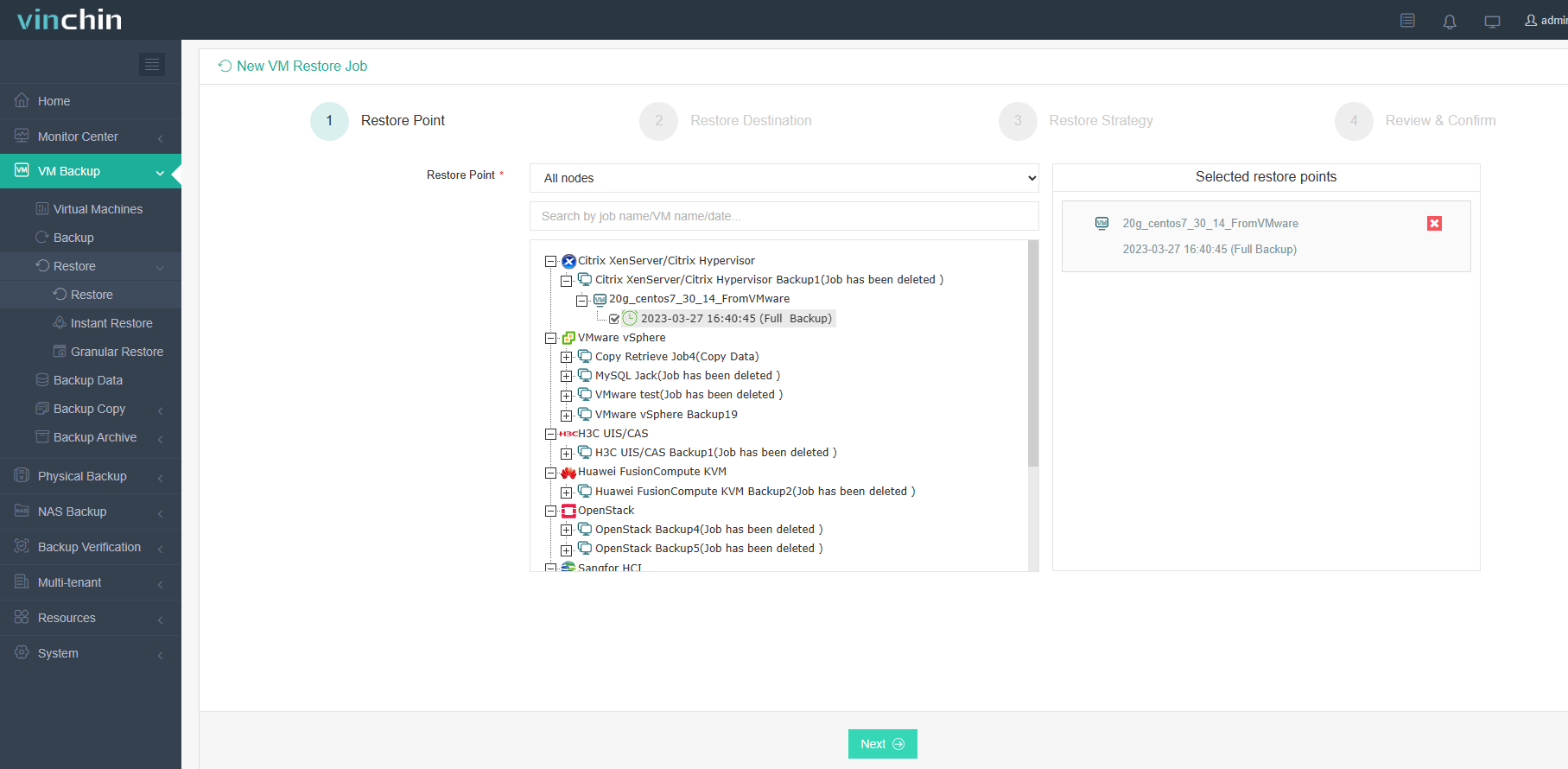Click the Citrix XenServer platform icon in the tree
The width and height of the screenshot is (1568, 769).
click(x=568, y=261)
